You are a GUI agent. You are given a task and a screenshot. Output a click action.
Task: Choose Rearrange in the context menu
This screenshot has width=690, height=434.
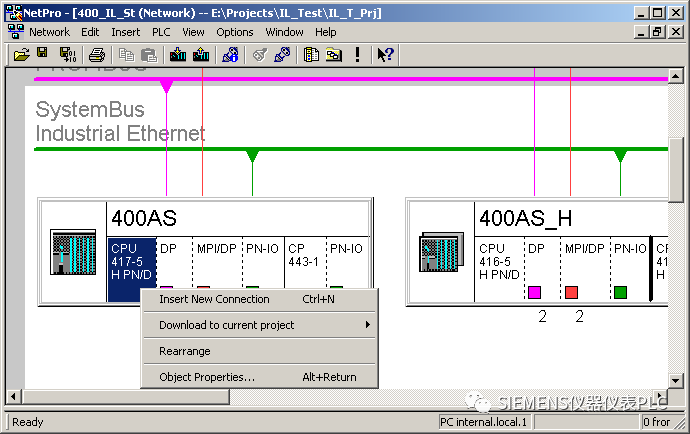(x=259, y=351)
